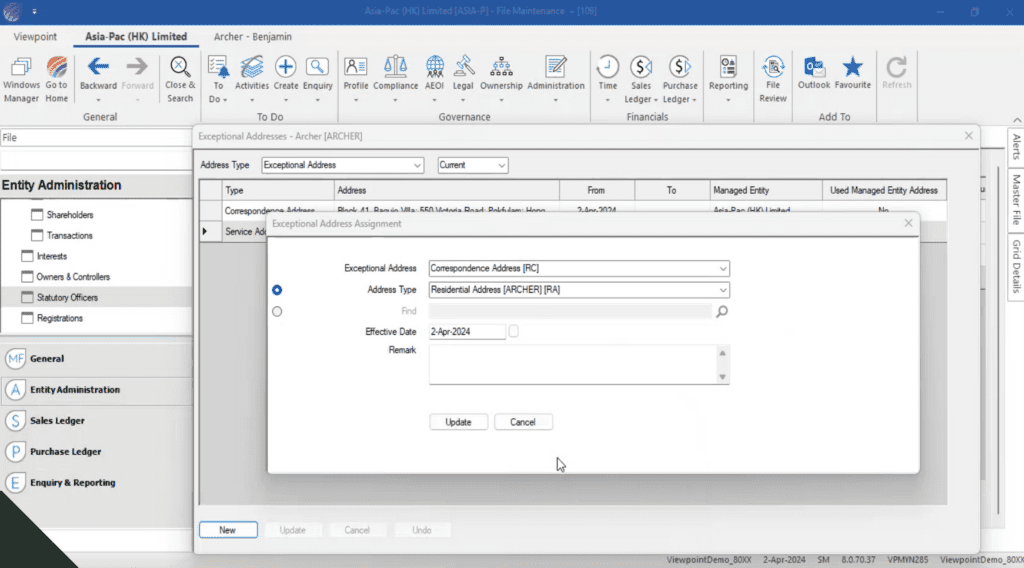Click the Sales Ledger icon
Screen dimensions: 1024x568
(x=640, y=68)
